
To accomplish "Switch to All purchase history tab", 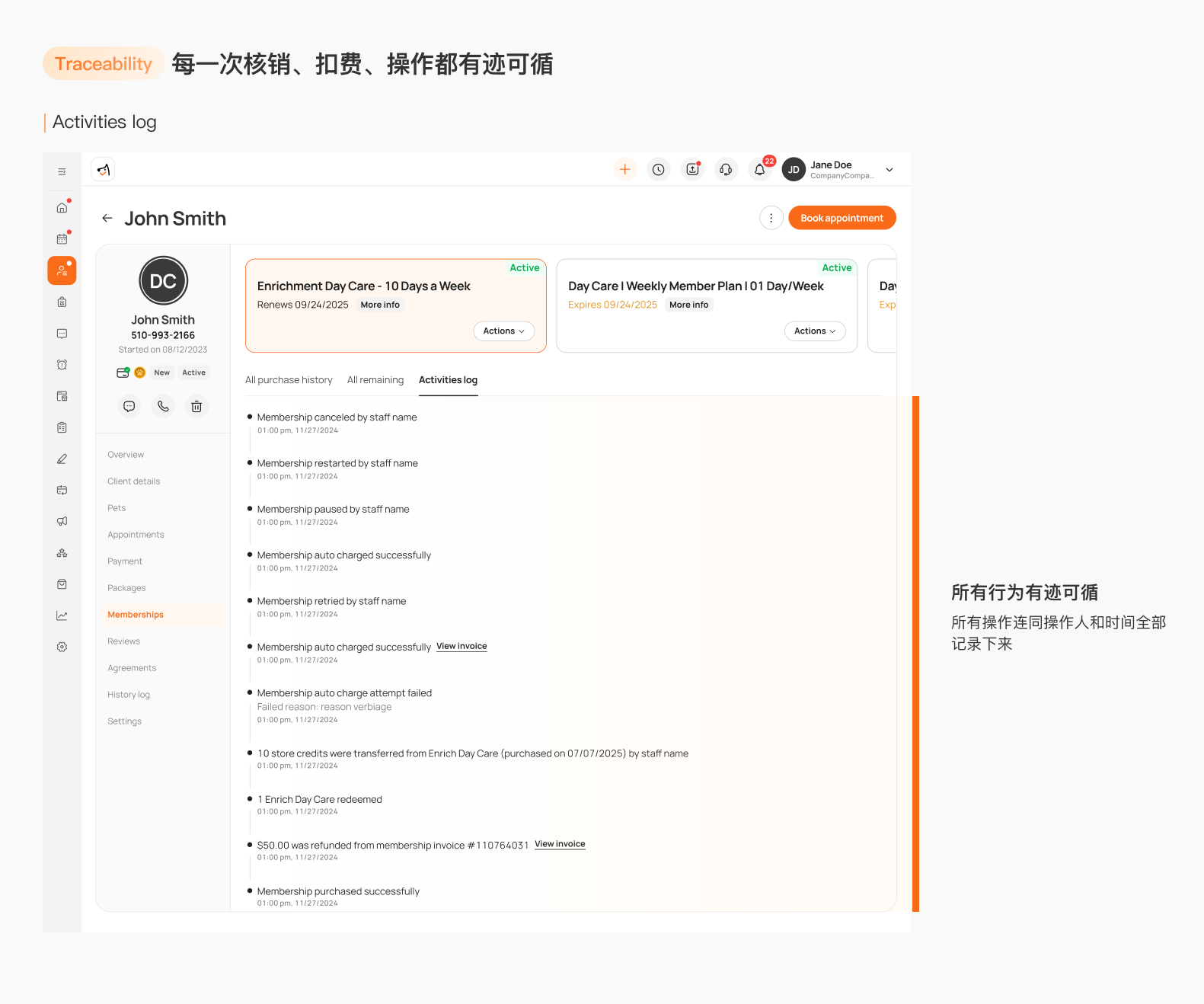I will (289, 380).
